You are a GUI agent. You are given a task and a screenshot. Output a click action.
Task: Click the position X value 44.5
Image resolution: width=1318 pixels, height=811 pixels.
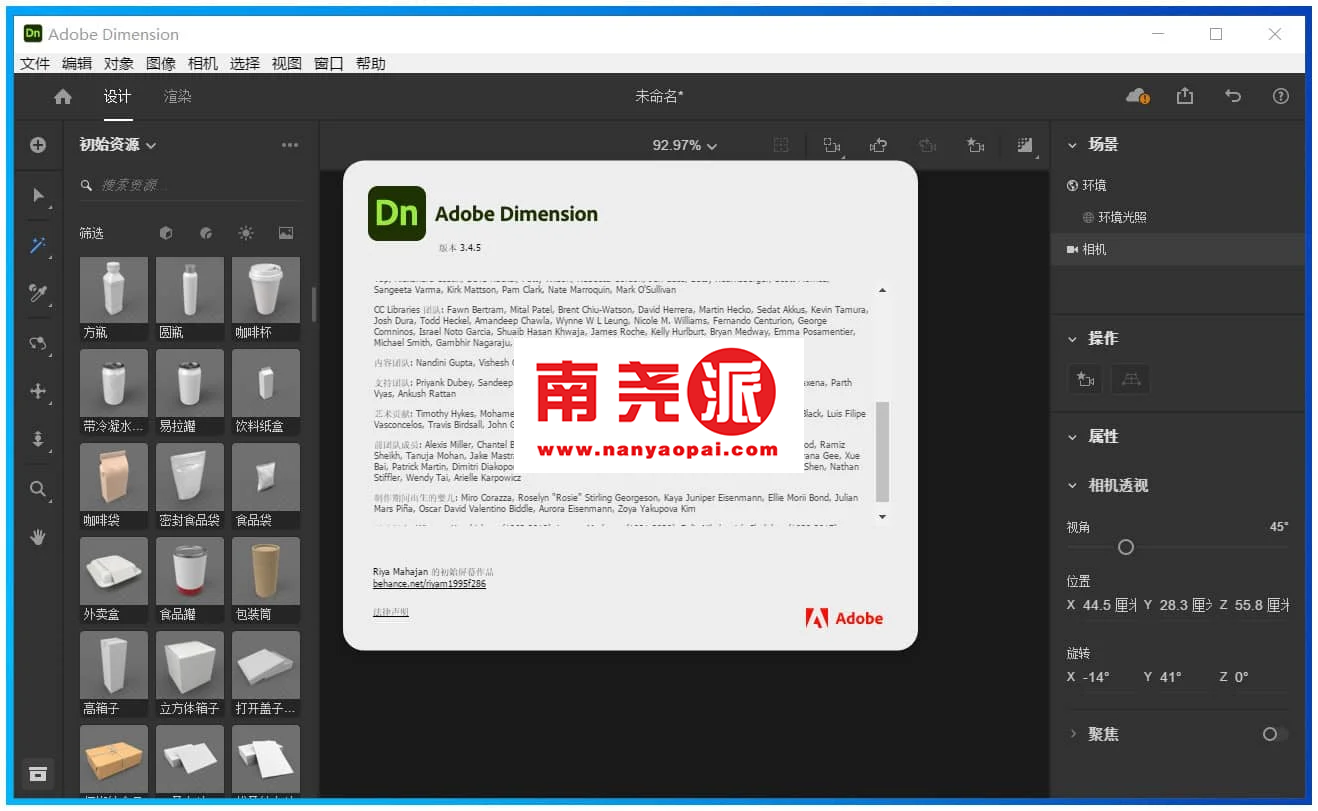[1098, 605]
